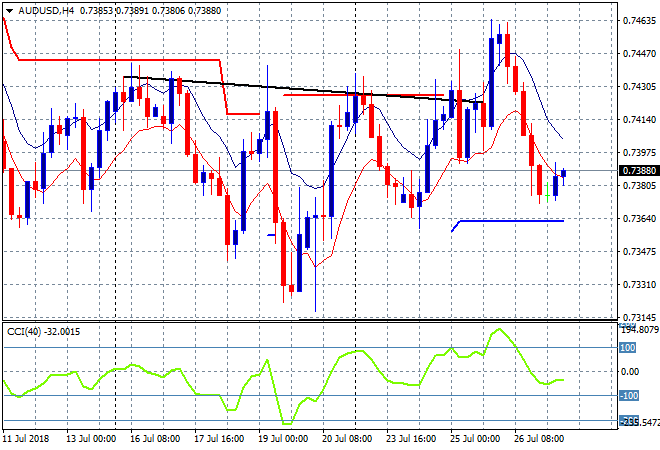Image resolution: width=660 pixels, height=450 pixels.
Task: Select the 0.74140 price axis label
Action: coord(639,120)
